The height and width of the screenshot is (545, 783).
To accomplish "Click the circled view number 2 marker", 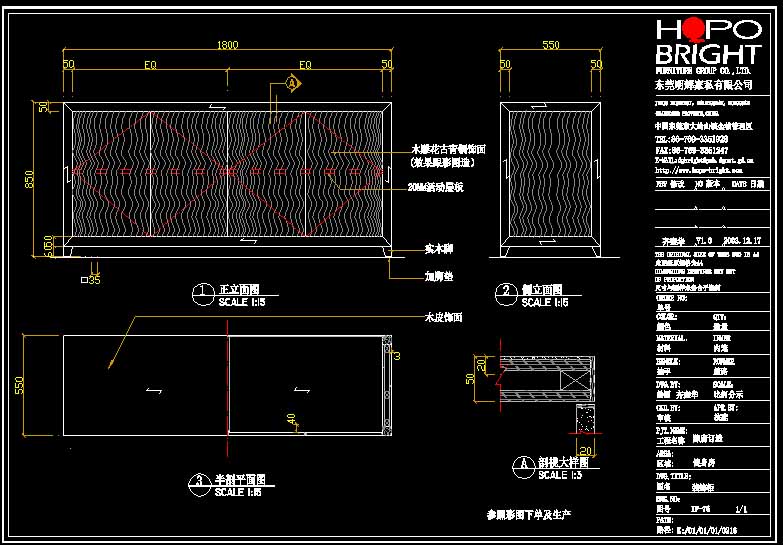I will [506, 294].
